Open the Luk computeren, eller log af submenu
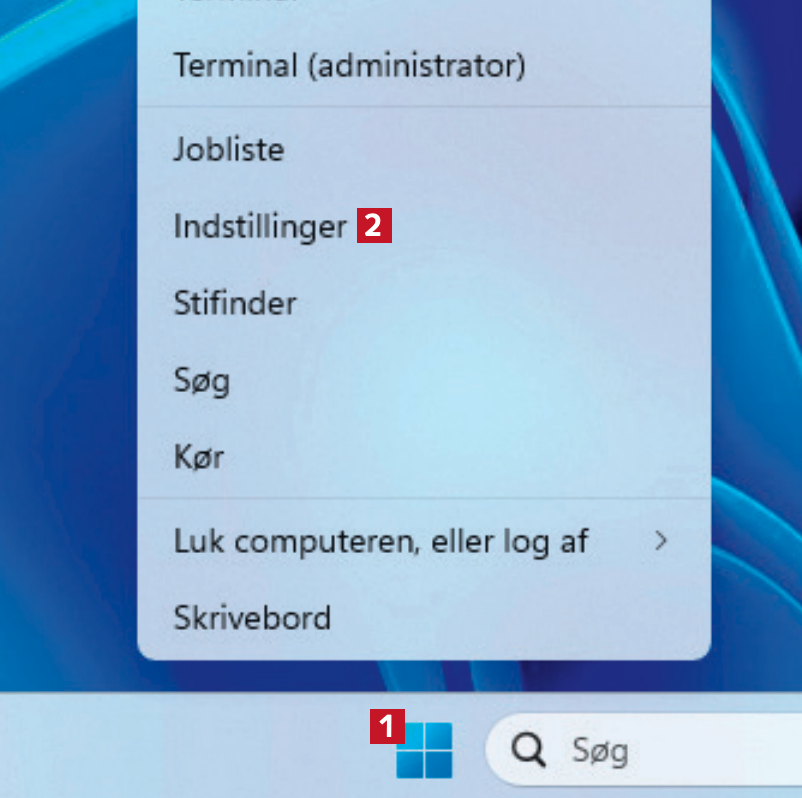Image resolution: width=802 pixels, height=798 pixels. 380,542
